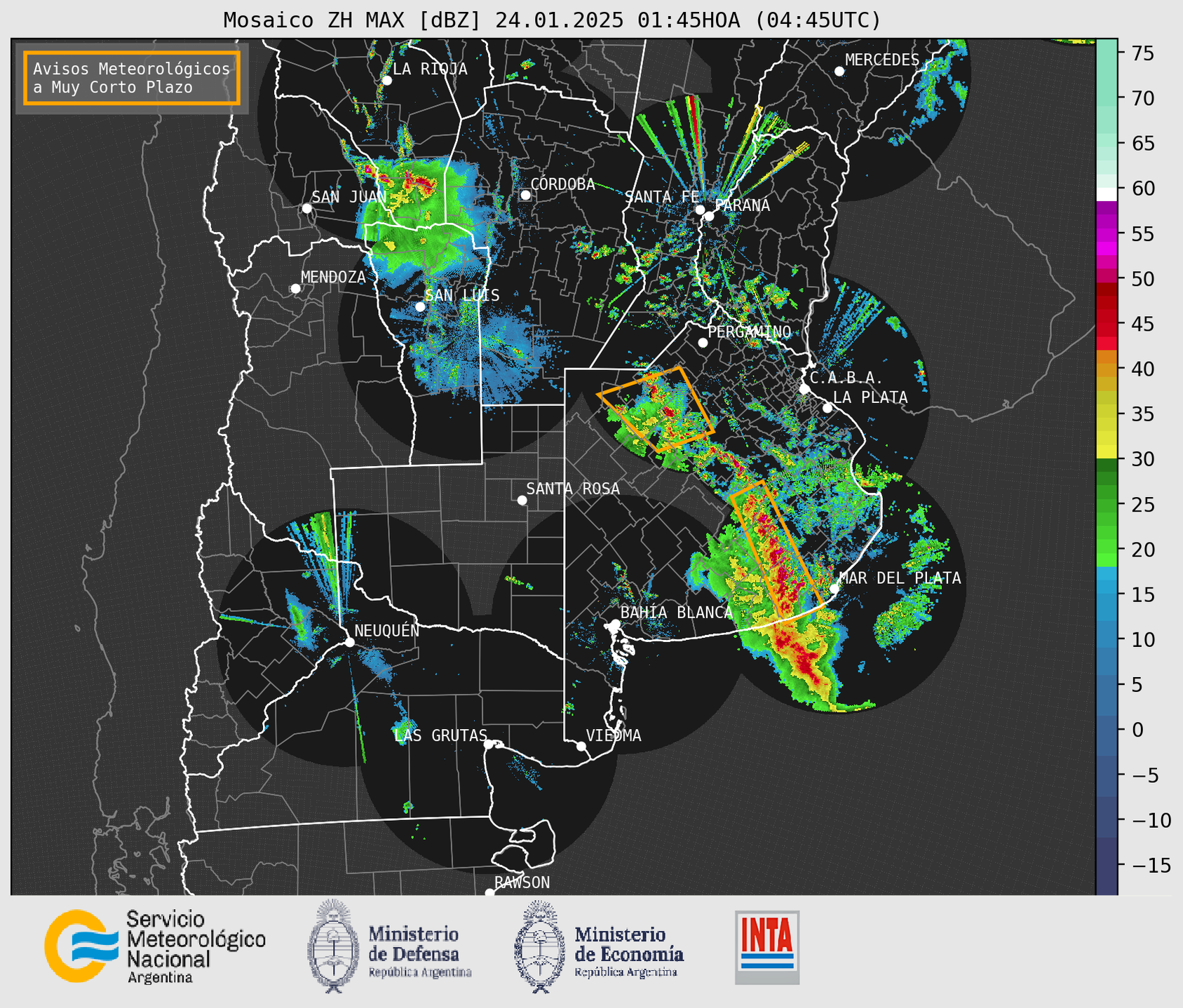This screenshot has width=1183, height=1008.
Task: Click the NEUQUÉN city label
Action: (x=387, y=630)
